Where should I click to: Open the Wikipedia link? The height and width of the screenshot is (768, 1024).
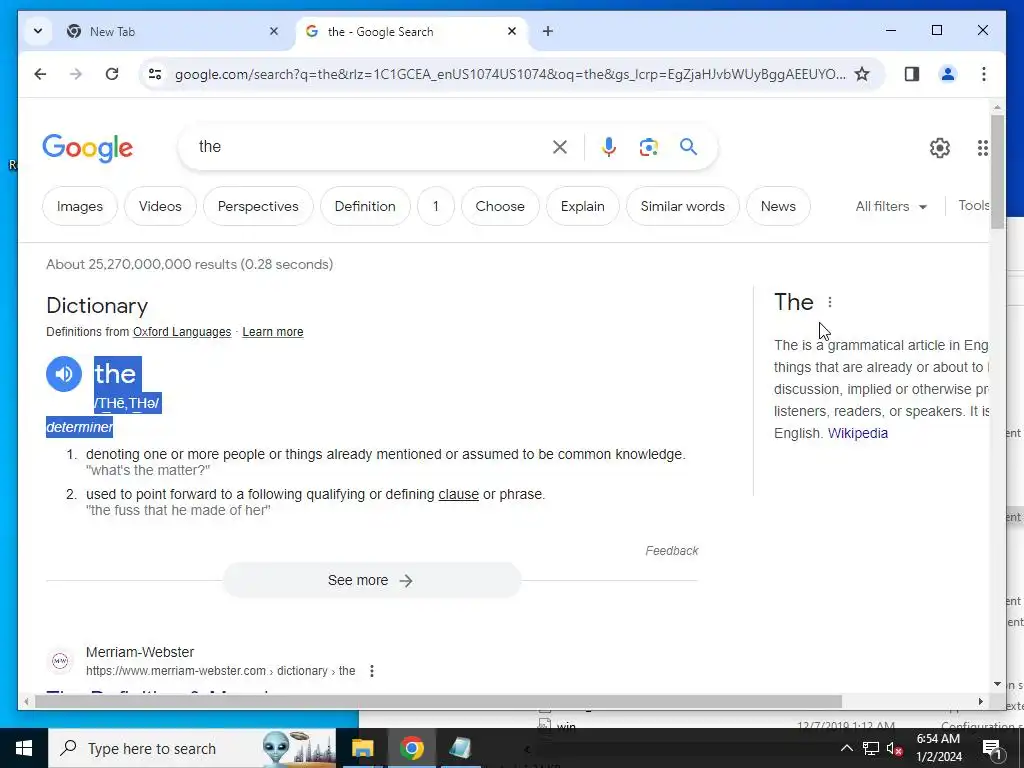857,433
